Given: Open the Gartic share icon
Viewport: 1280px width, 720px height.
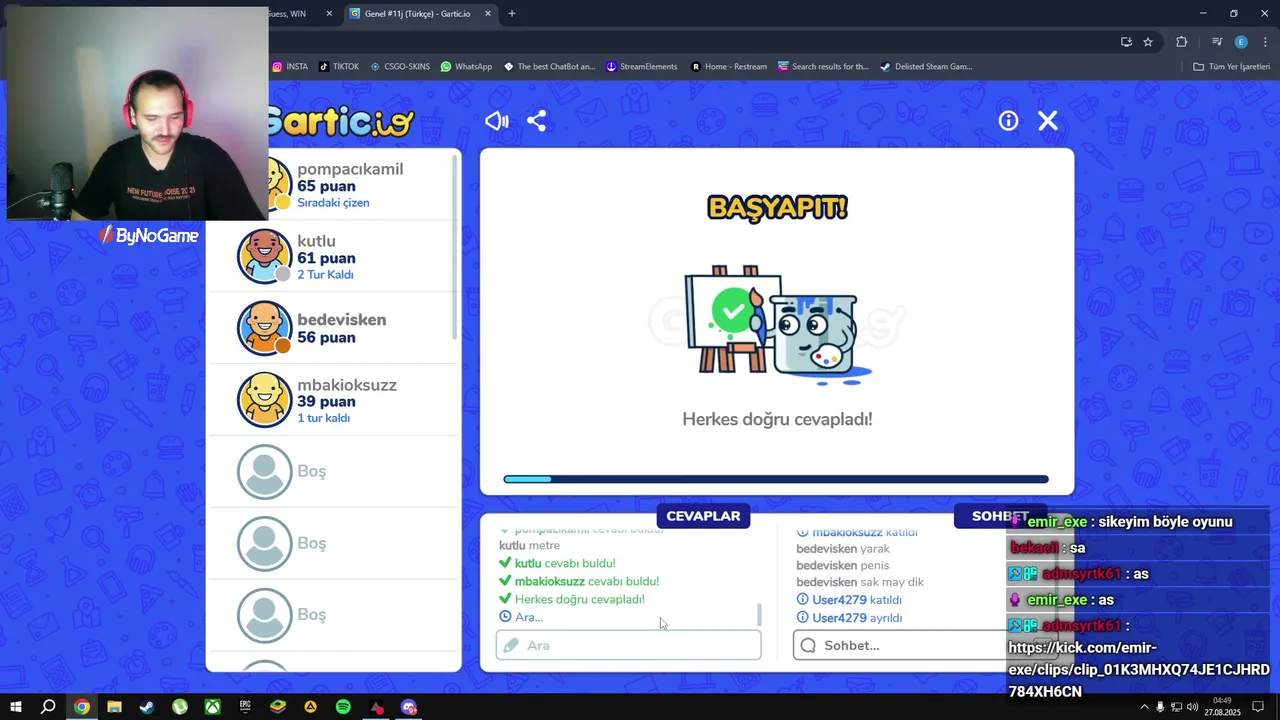Looking at the screenshot, I should coord(537,121).
